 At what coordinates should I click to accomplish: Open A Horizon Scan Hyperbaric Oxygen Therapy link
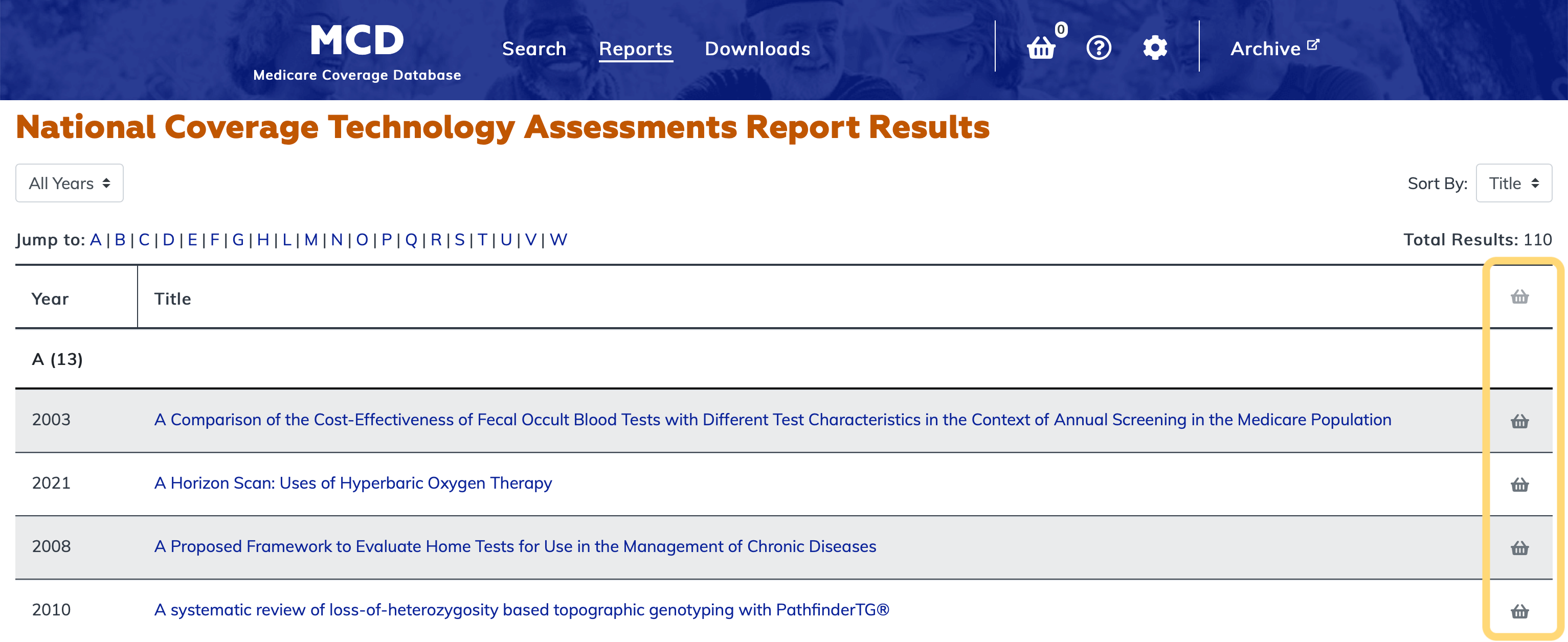353,483
